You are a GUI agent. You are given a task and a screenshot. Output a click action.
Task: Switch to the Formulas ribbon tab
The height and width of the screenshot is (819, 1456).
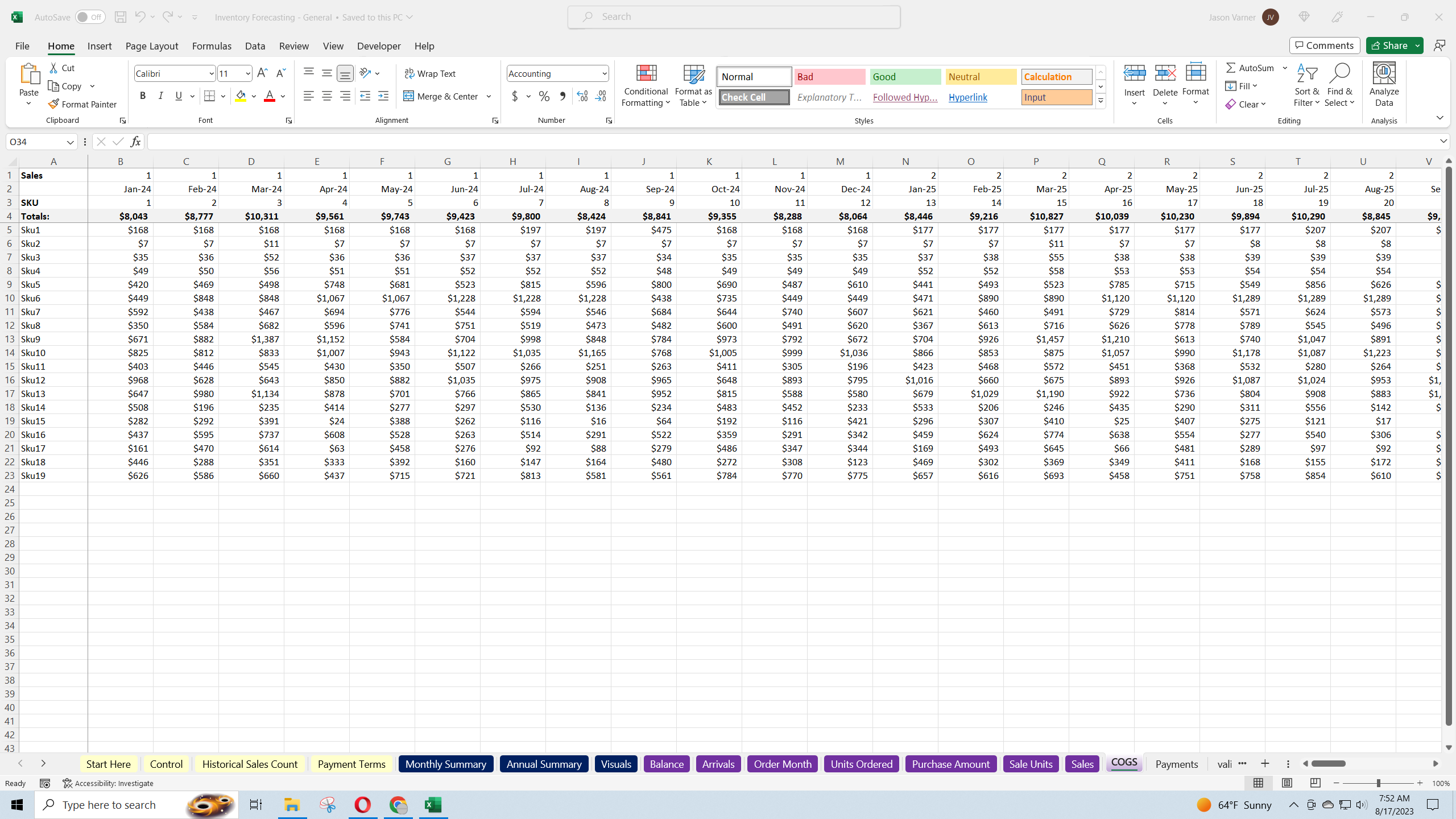click(211, 46)
